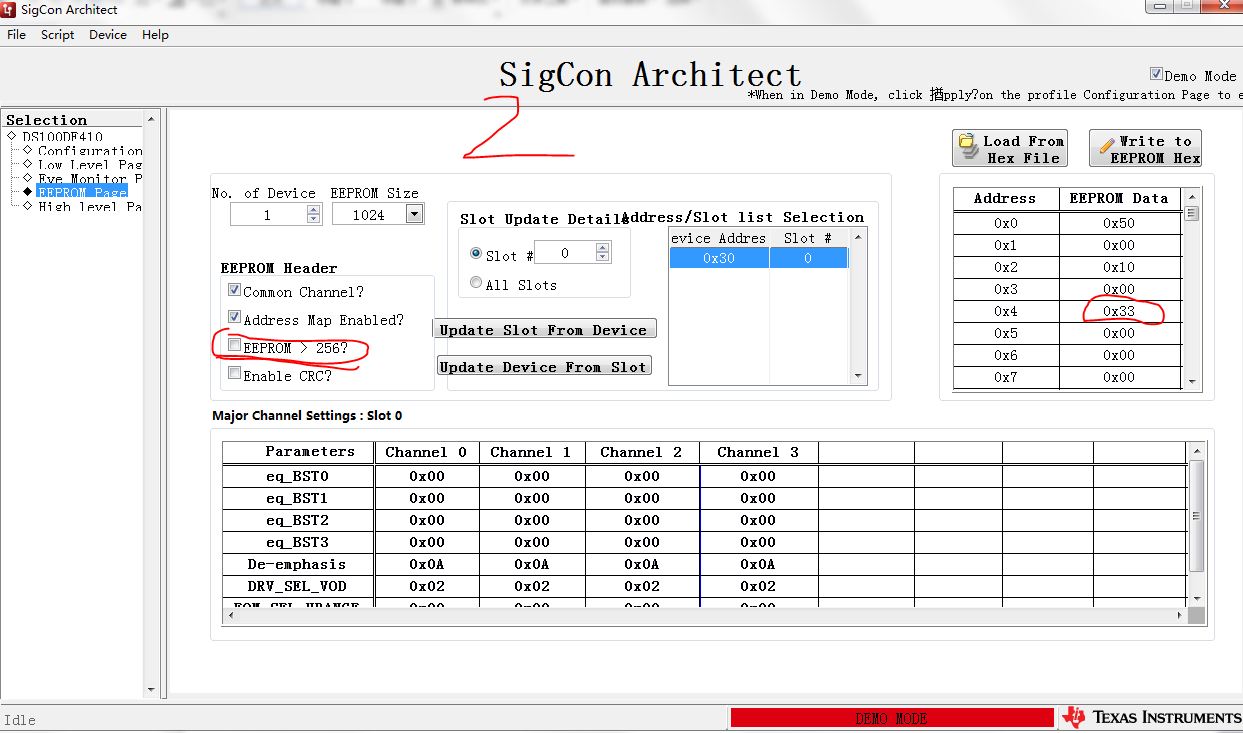
Task: Click the Update Device From Slot button
Action: click(544, 365)
